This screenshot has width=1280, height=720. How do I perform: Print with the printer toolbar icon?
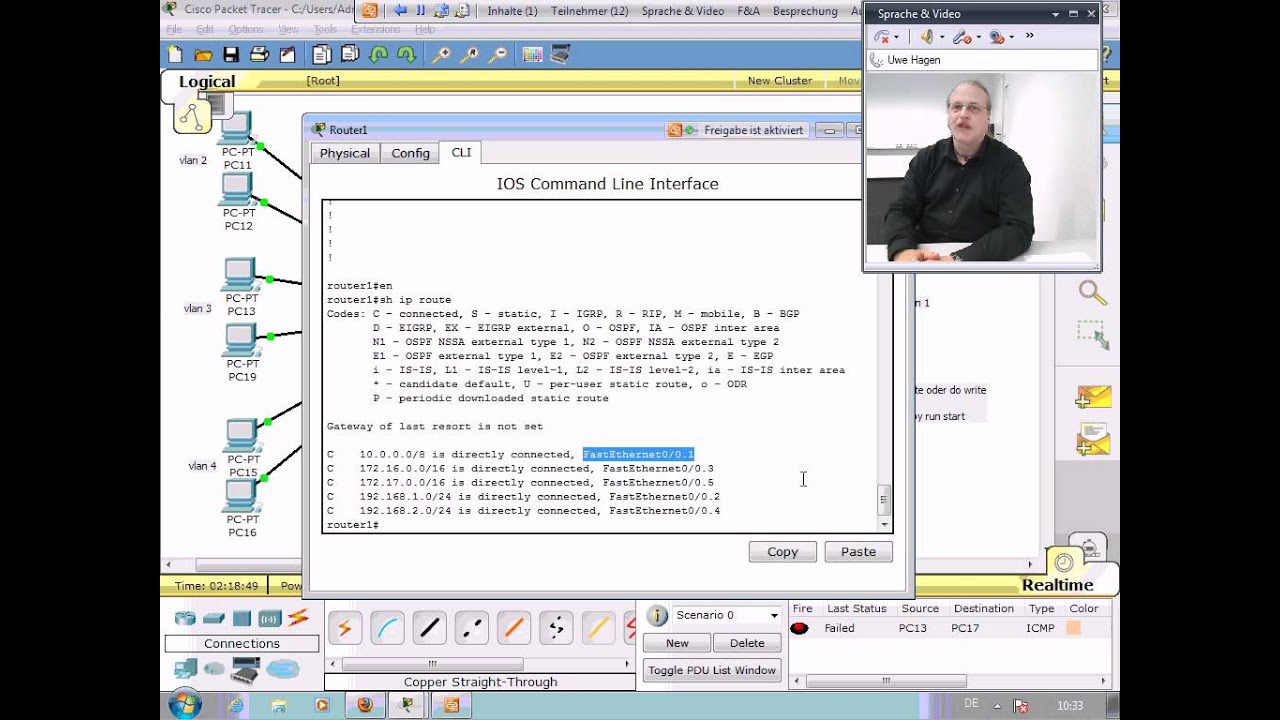tap(259, 55)
